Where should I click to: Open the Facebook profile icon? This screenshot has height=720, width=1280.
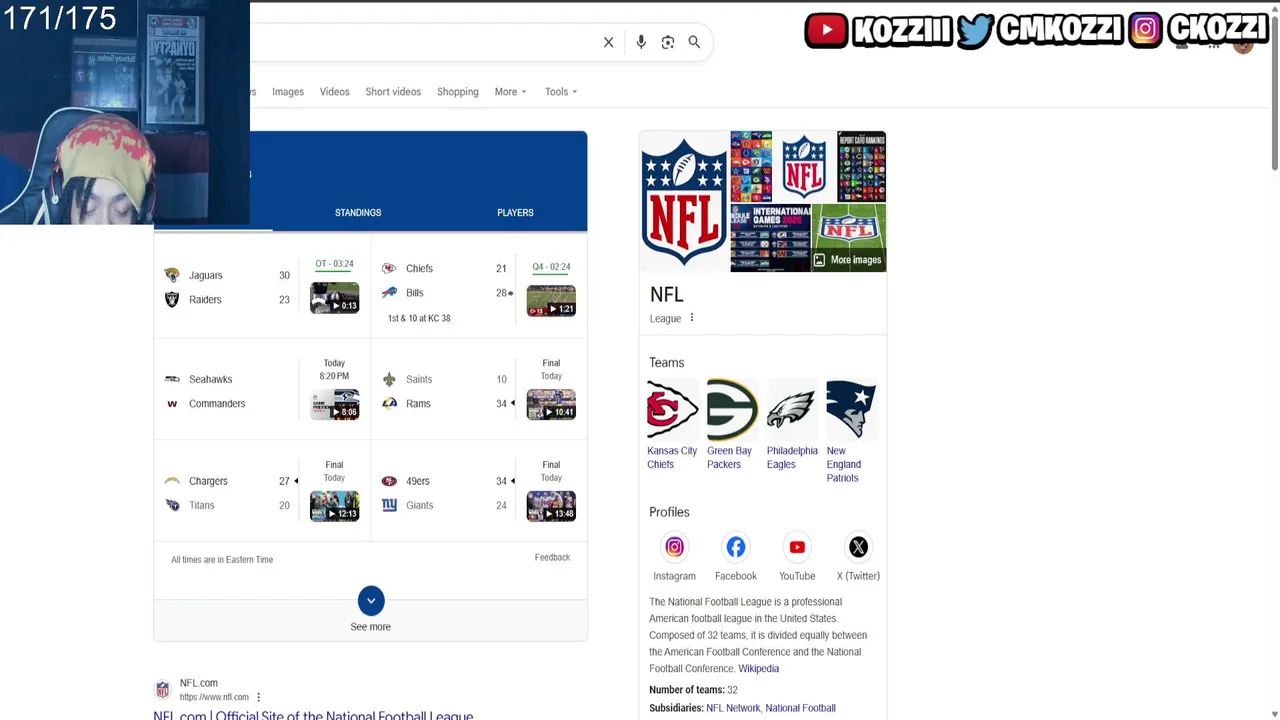click(736, 547)
